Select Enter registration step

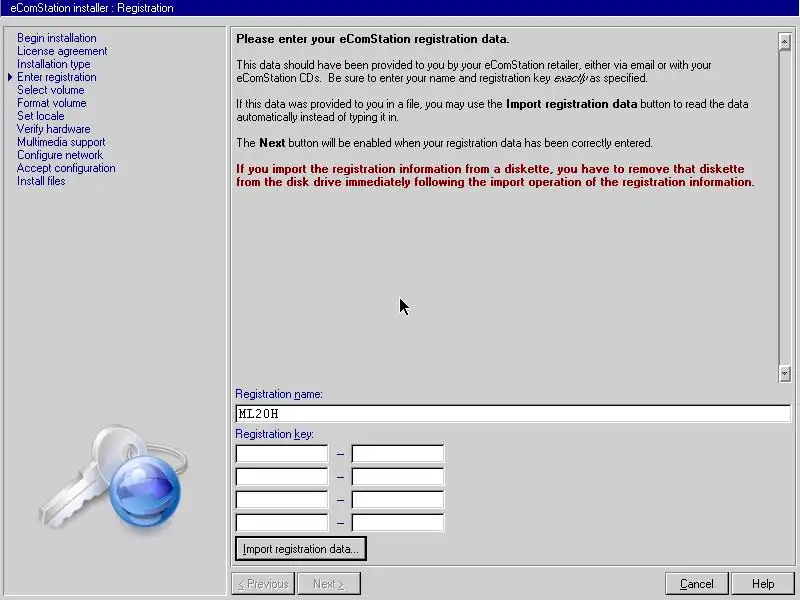57,77
